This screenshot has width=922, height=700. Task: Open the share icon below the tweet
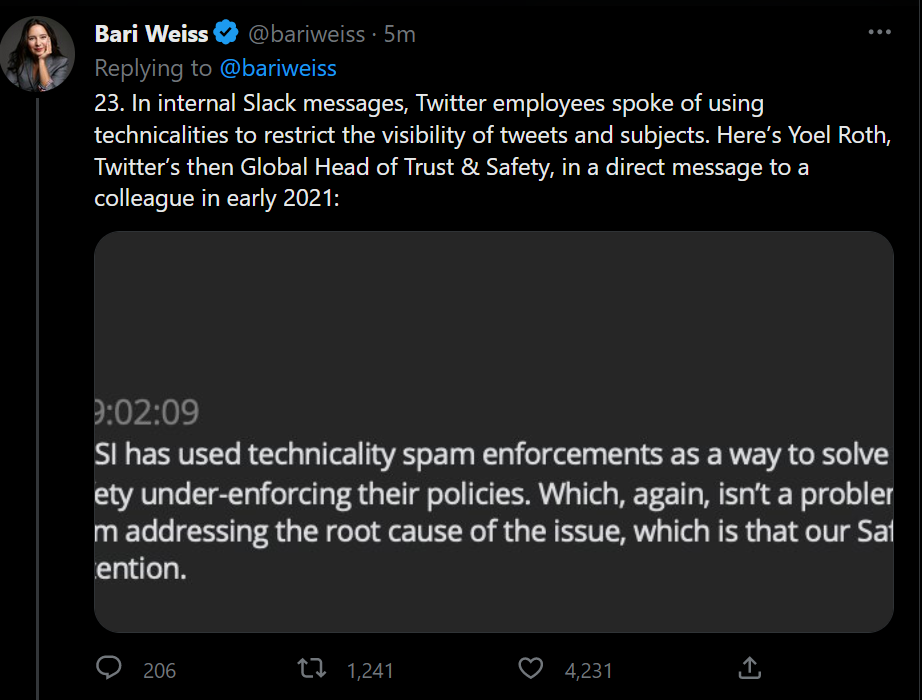(x=748, y=667)
